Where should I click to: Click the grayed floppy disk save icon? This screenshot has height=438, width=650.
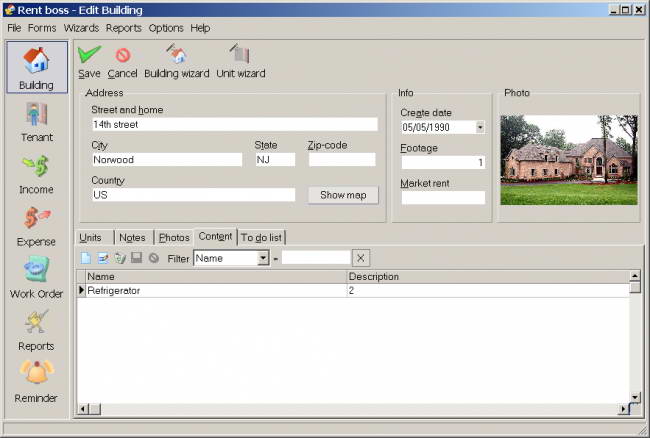coord(136,258)
